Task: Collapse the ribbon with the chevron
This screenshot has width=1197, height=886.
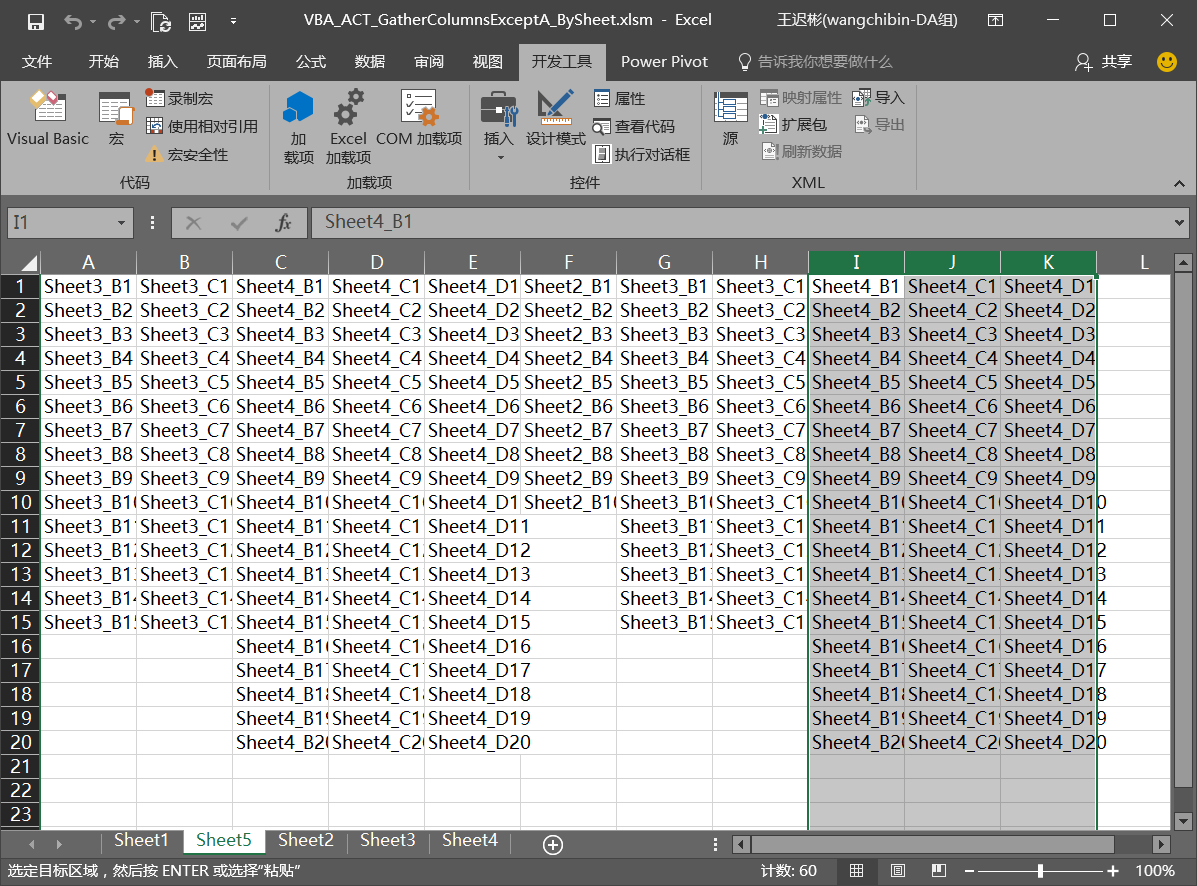Action: [1179, 184]
